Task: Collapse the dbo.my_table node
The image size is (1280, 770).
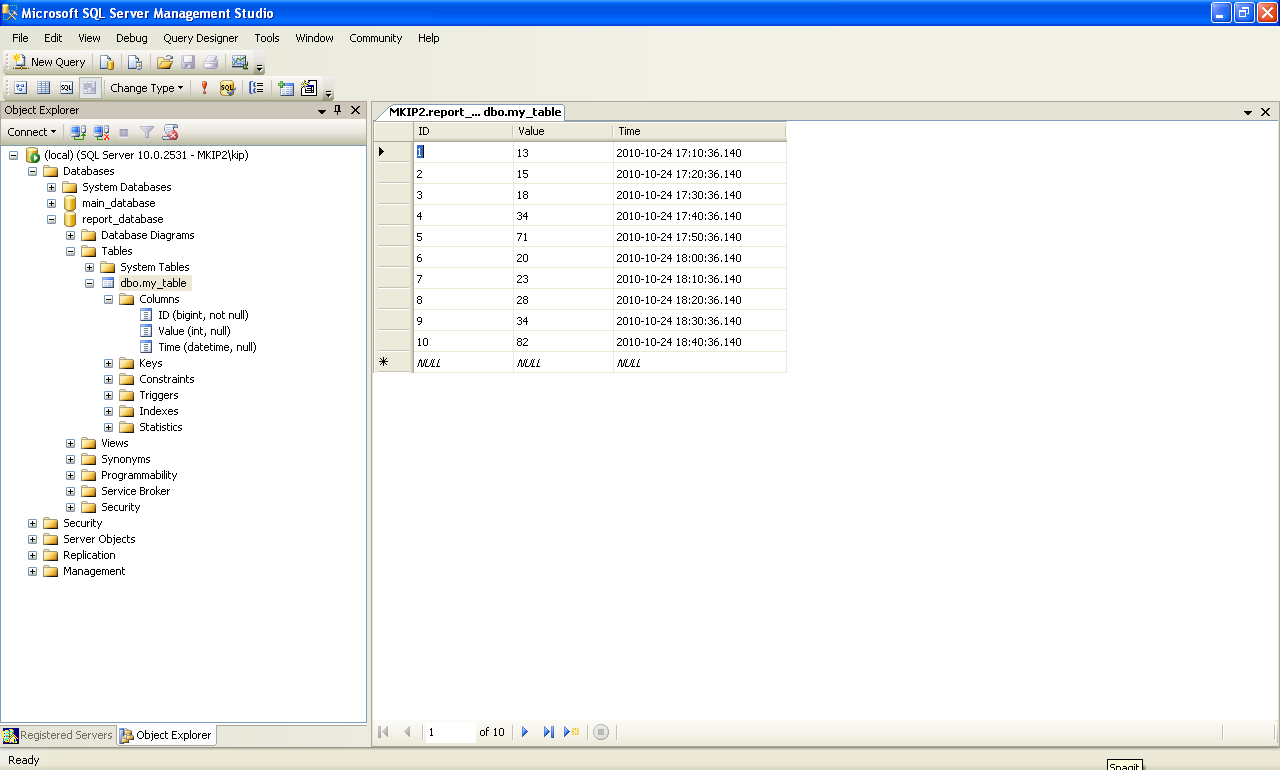Action: tap(90, 283)
